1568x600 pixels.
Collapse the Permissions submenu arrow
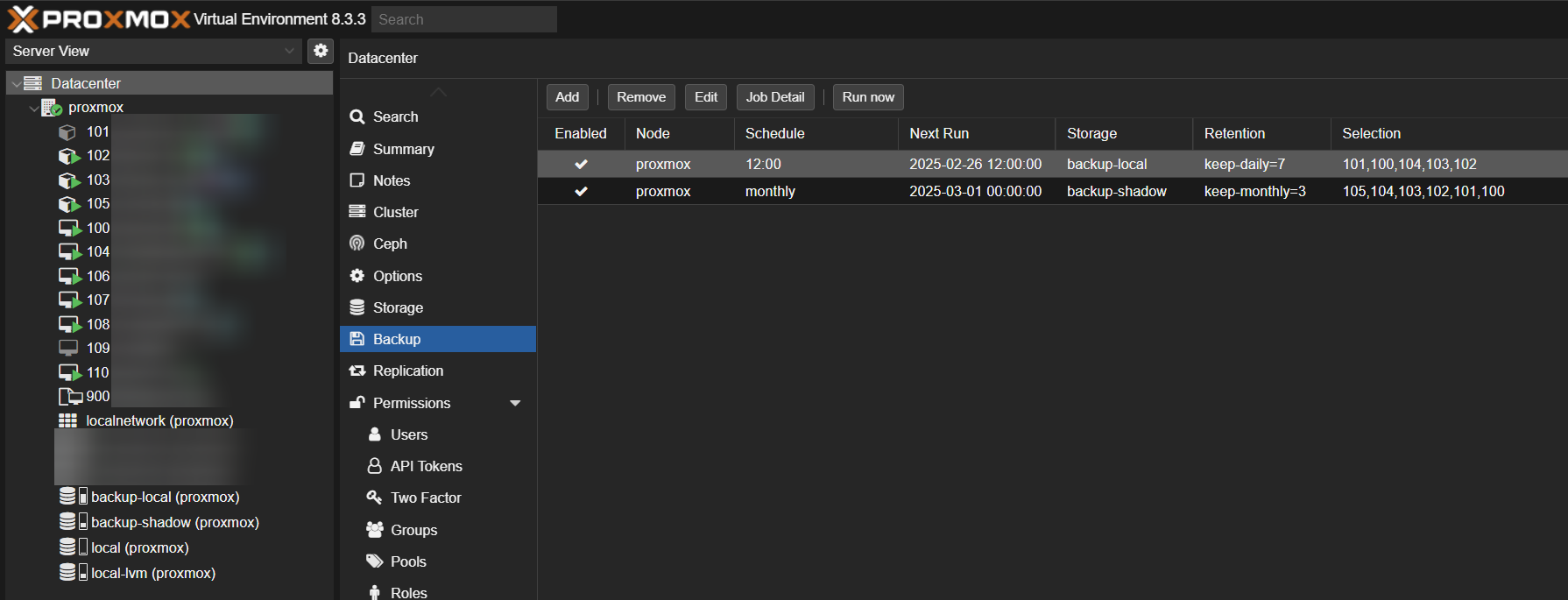(515, 403)
